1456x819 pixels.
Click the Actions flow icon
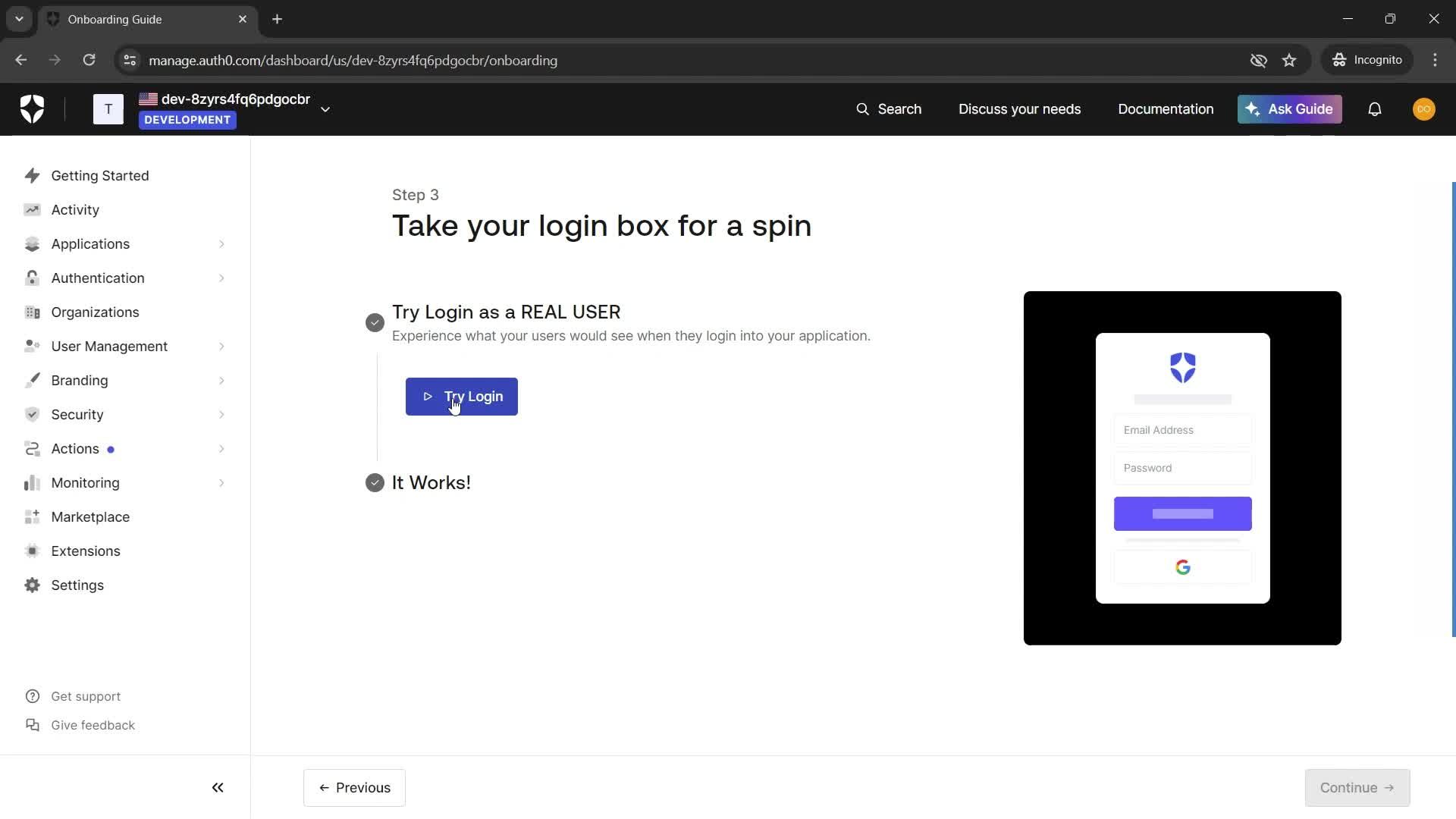point(32,449)
